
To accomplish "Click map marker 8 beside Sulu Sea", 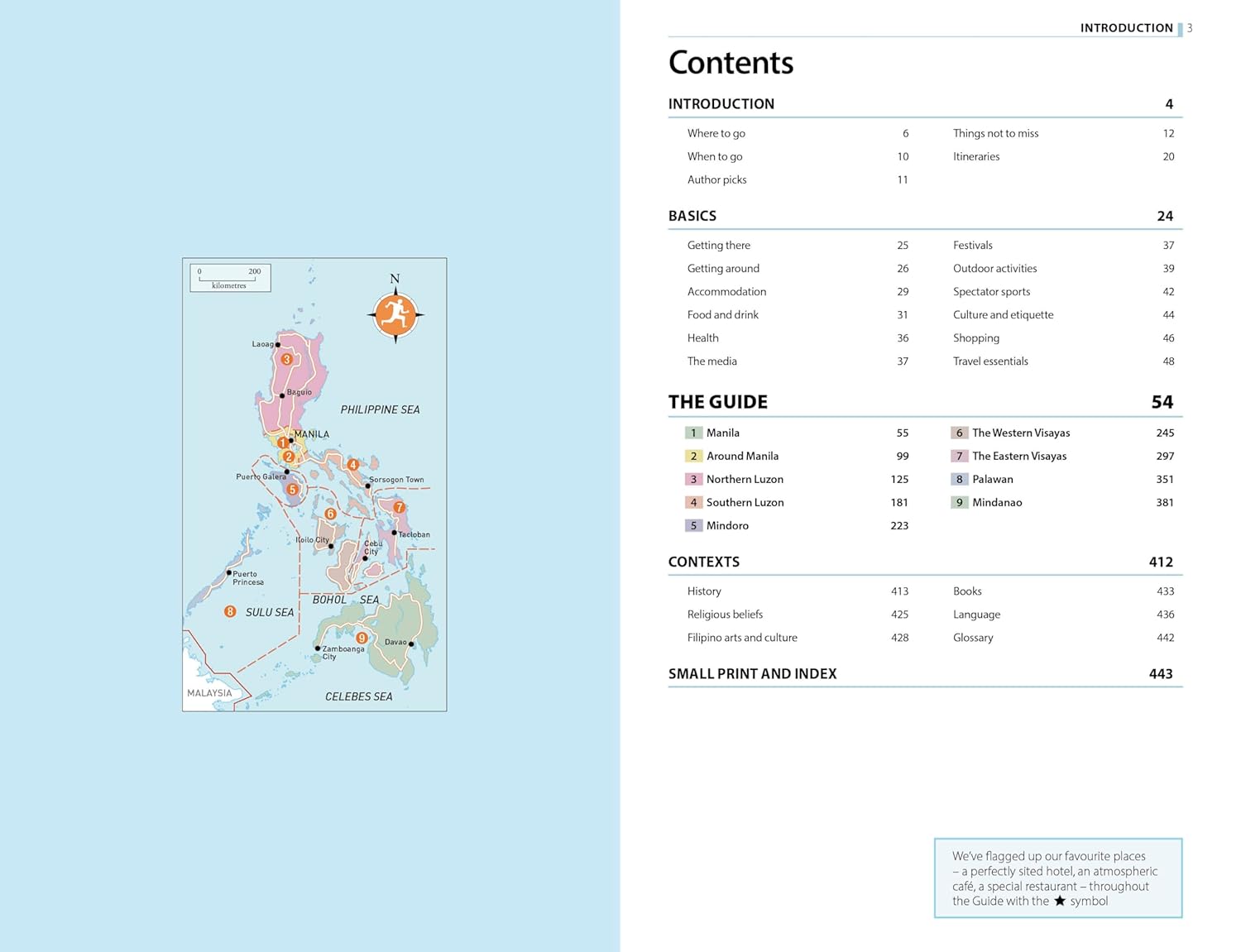I will [230, 611].
